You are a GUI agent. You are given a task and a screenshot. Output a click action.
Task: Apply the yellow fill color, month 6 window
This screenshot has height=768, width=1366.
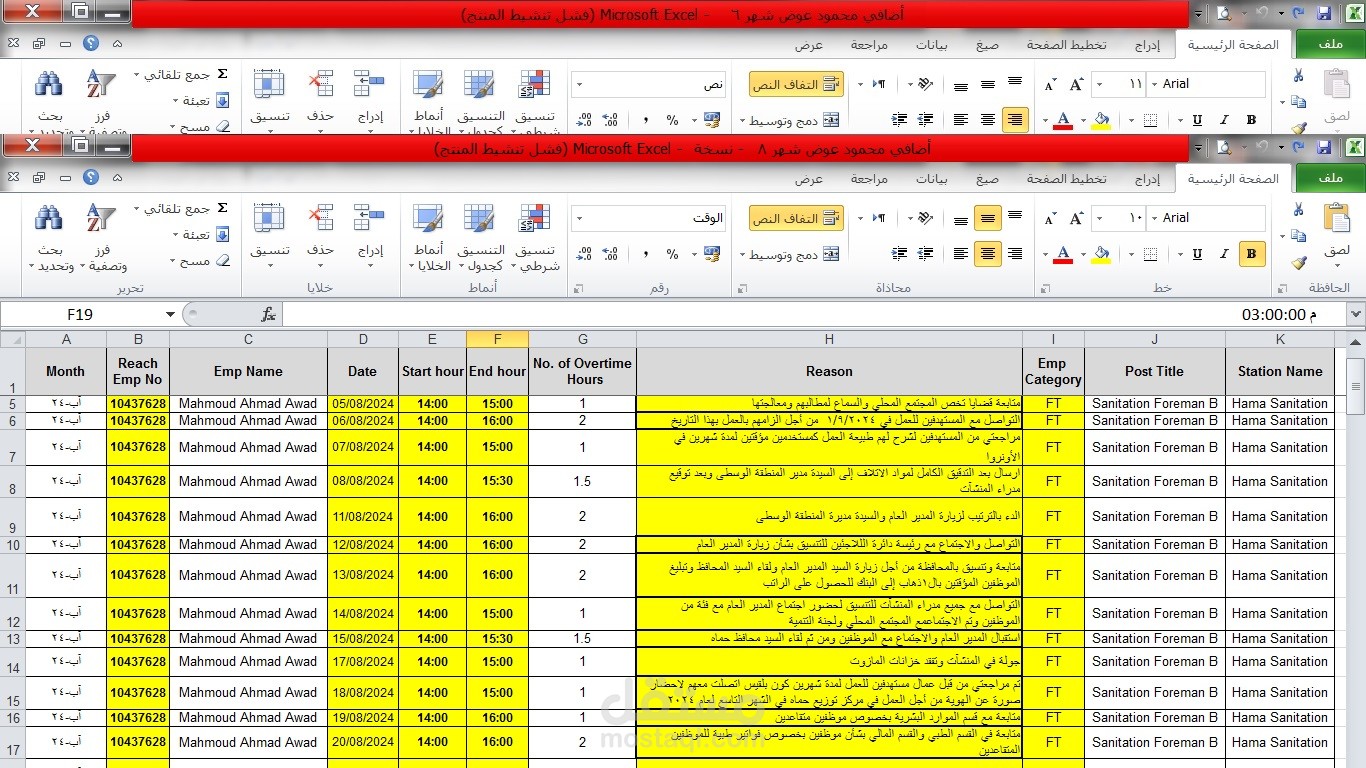click(1102, 120)
